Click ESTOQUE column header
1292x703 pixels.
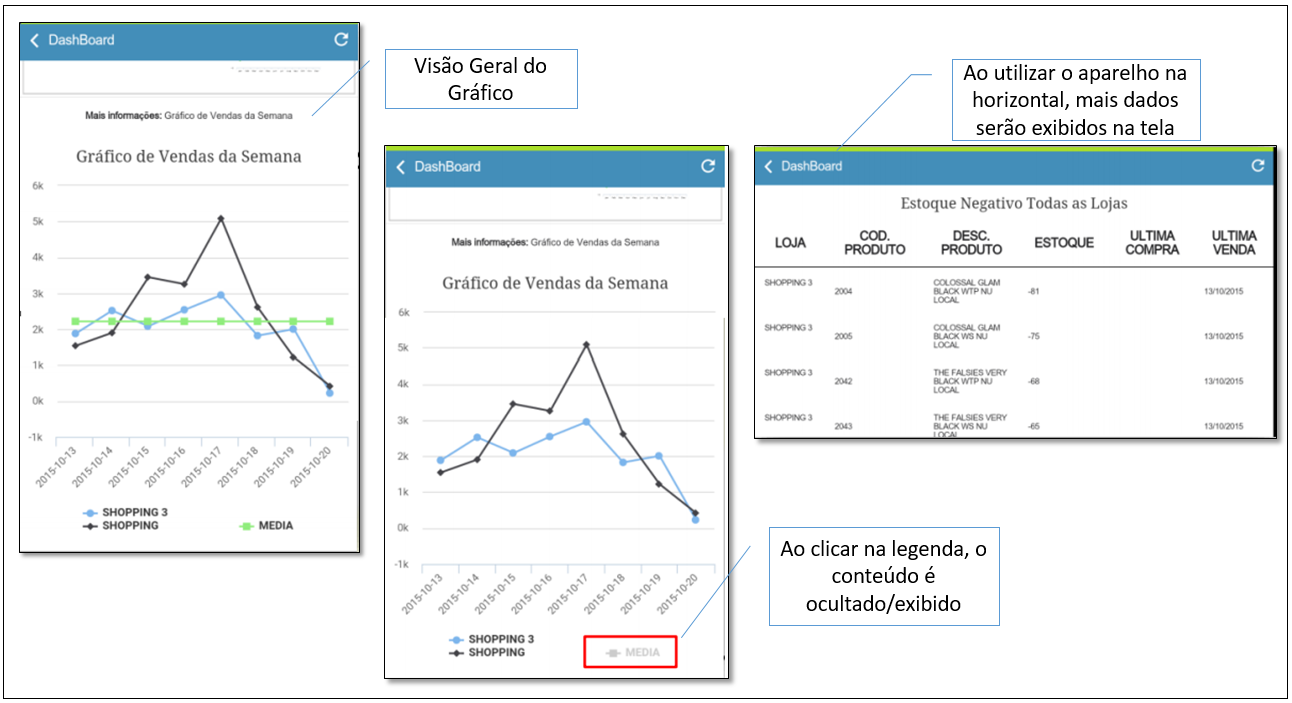1064,243
